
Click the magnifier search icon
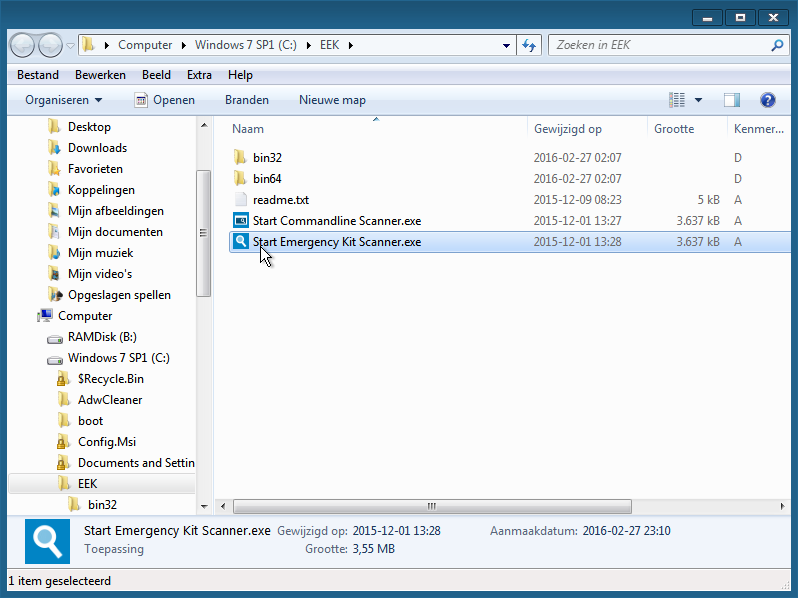777,45
